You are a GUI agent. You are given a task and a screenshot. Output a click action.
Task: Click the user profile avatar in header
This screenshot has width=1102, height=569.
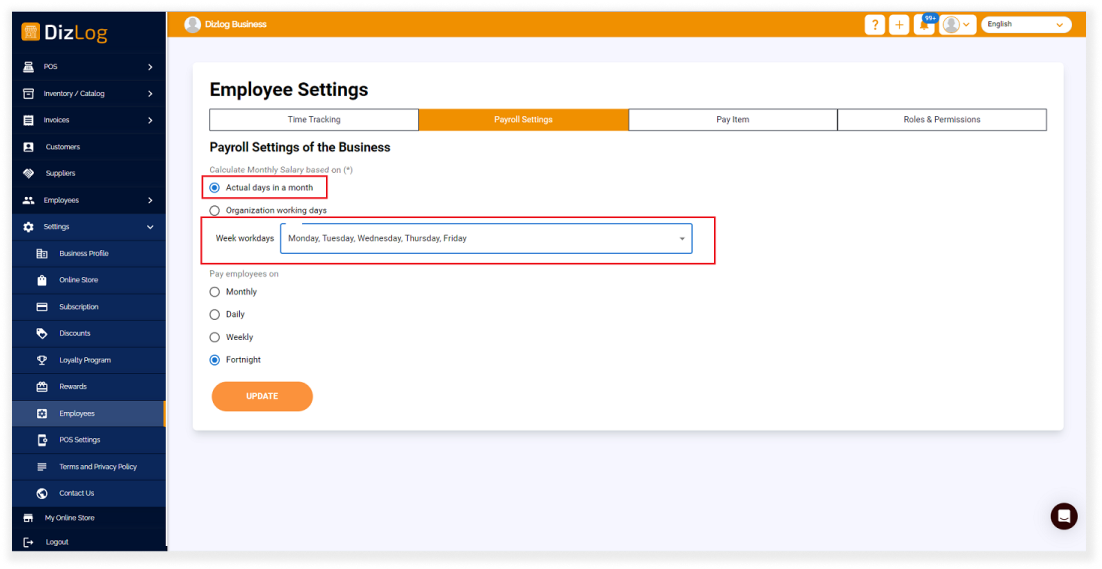pos(952,25)
